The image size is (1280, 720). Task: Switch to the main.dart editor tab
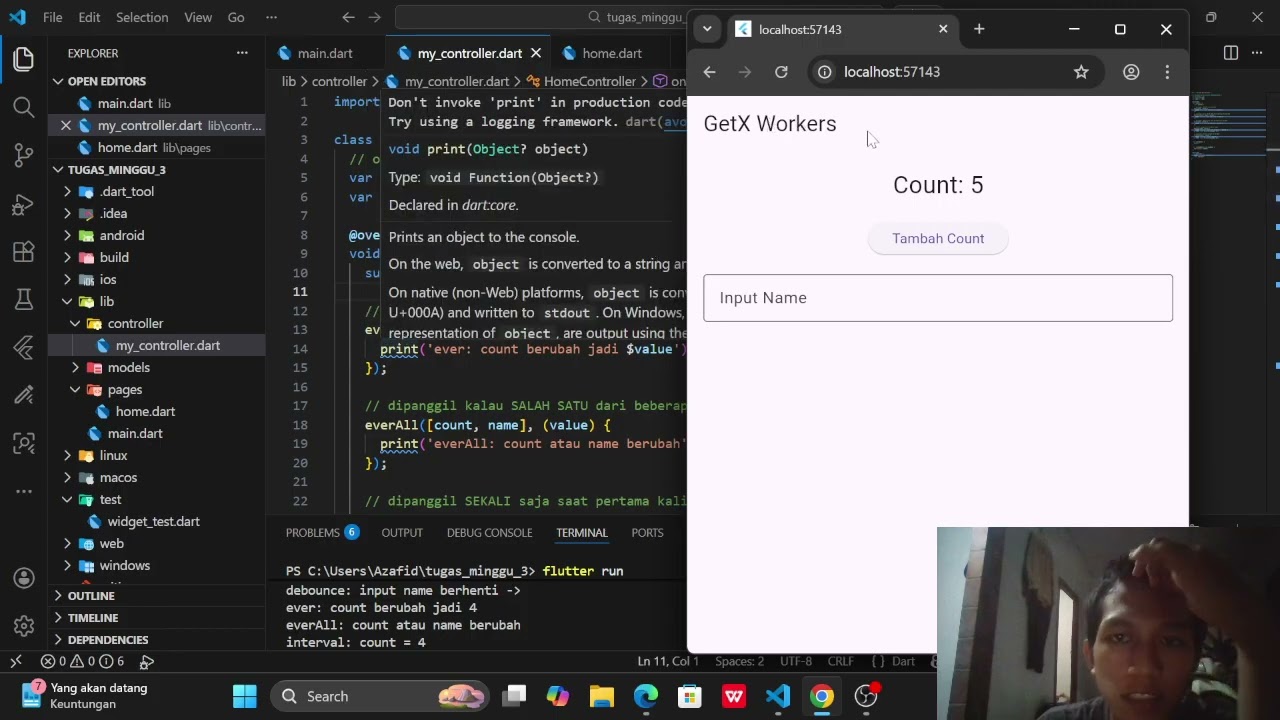(x=325, y=53)
